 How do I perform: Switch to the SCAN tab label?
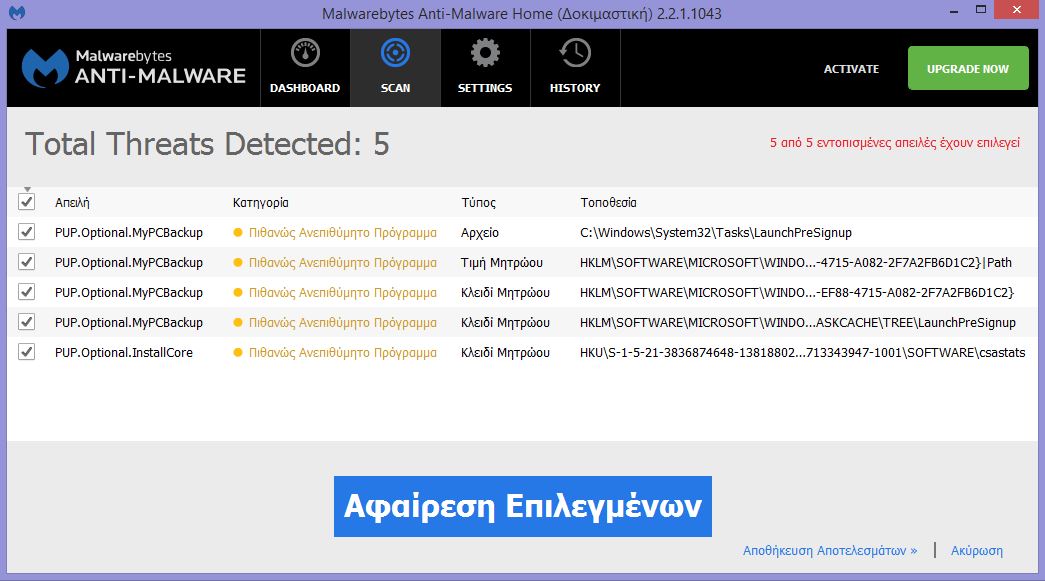[x=395, y=88]
